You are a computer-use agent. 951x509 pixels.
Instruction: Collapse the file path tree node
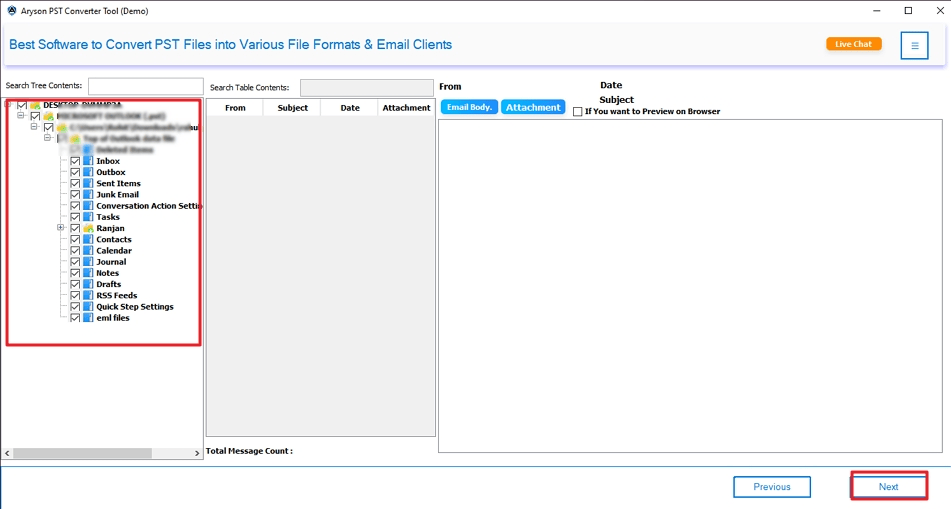(x=34, y=127)
